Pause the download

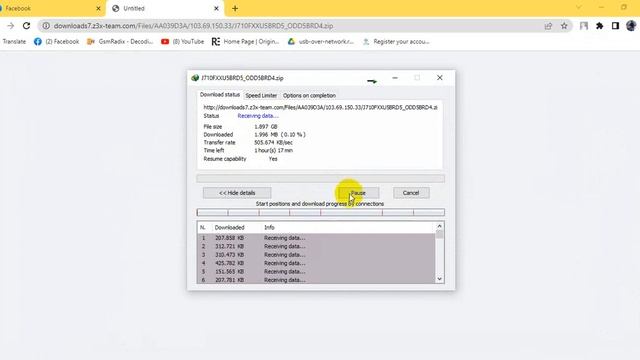point(358,193)
